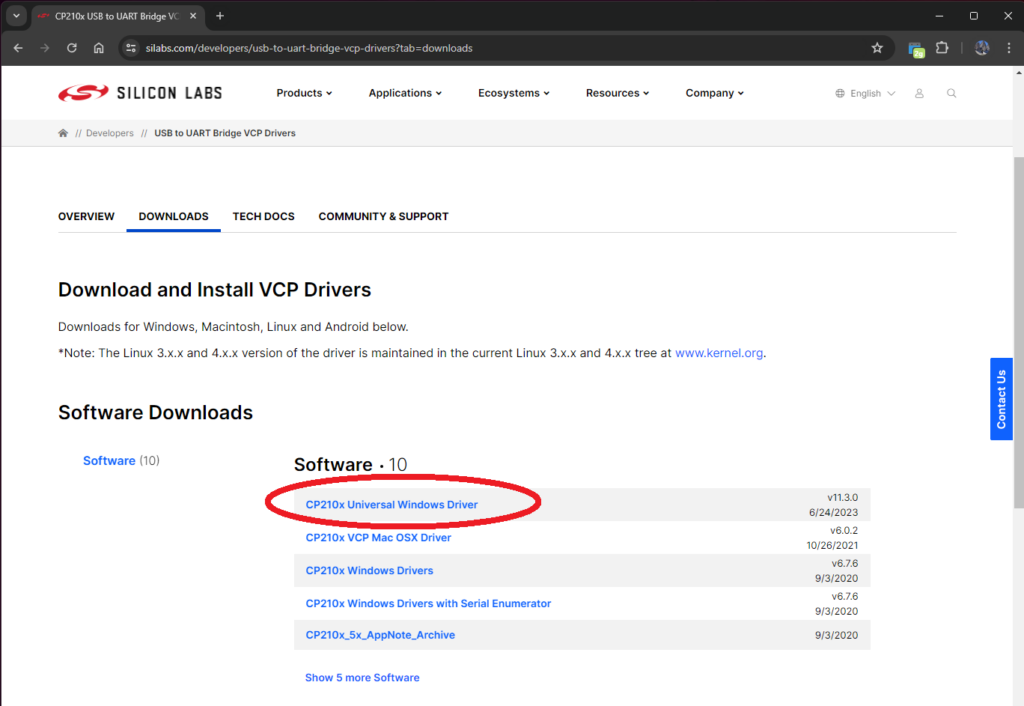The image size is (1024, 706).
Task: Expand the Applications dropdown
Action: coord(405,93)
